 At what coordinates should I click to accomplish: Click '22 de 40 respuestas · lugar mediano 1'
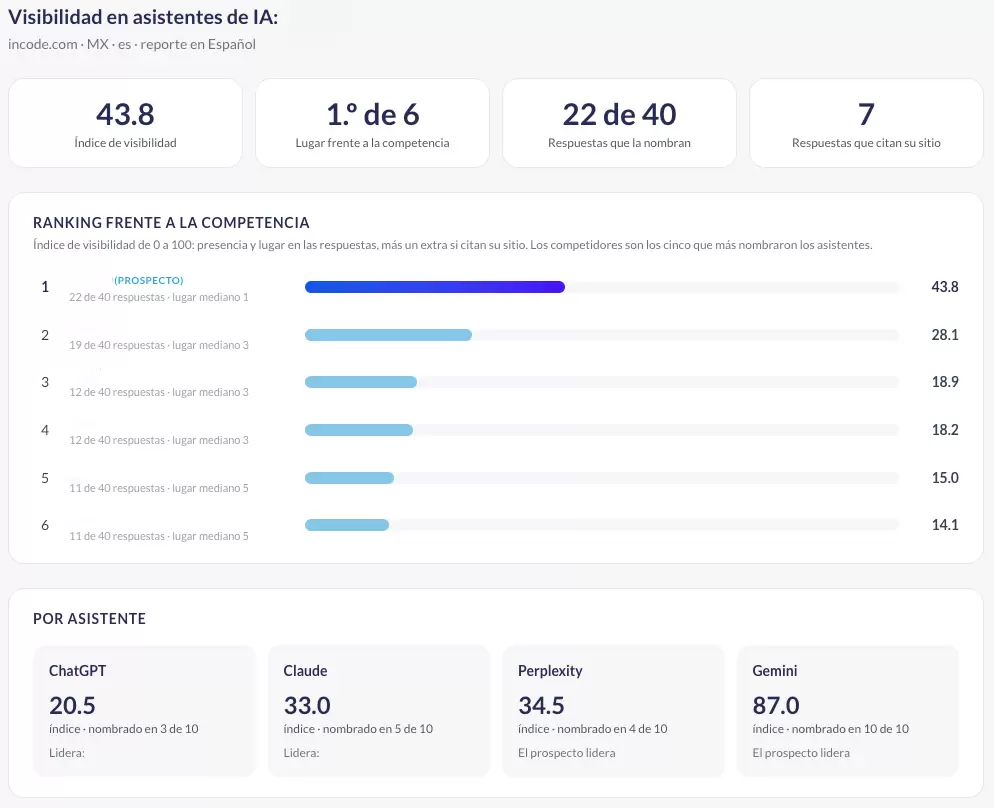[x=158, y=297]
